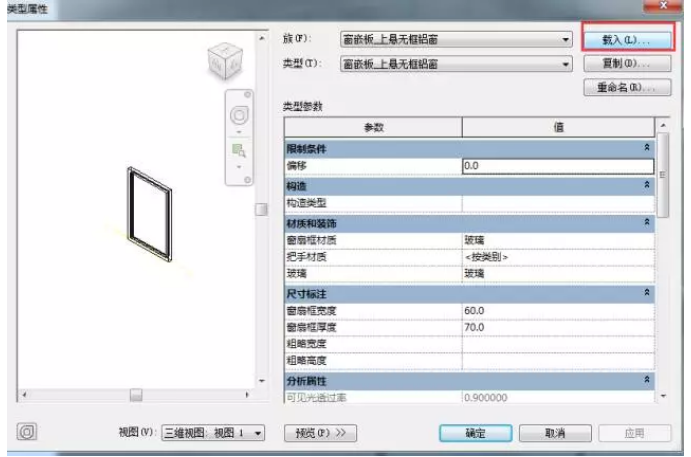Select the 粗略高度 value cell
The width and height of the screenshot is (691, 457).
[x=558, y=361]
